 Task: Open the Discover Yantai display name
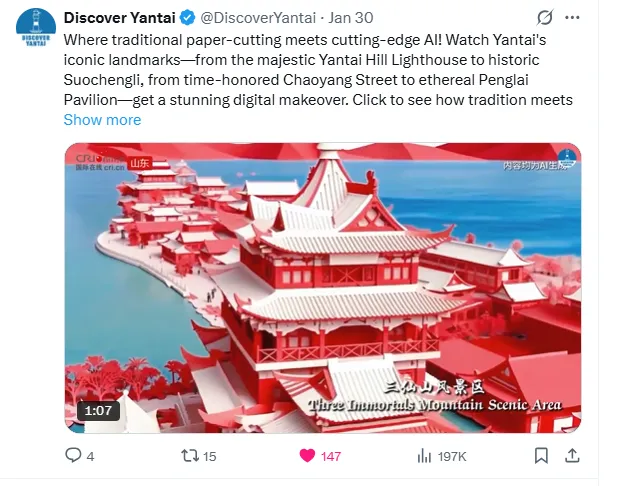pyautogui.click(x=119, y=18)
